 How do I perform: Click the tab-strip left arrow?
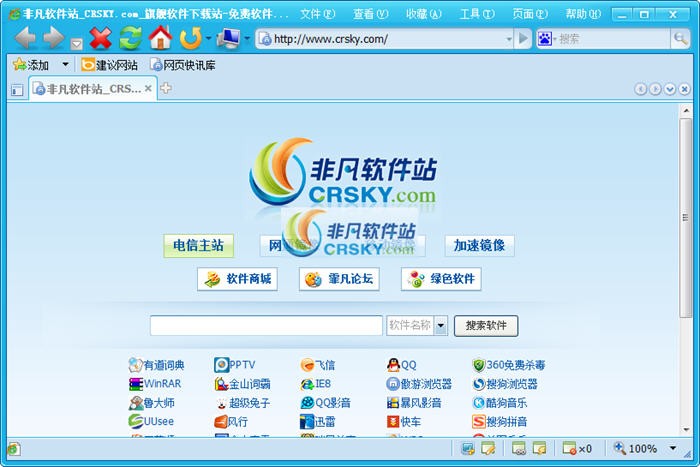pos(641,89)
